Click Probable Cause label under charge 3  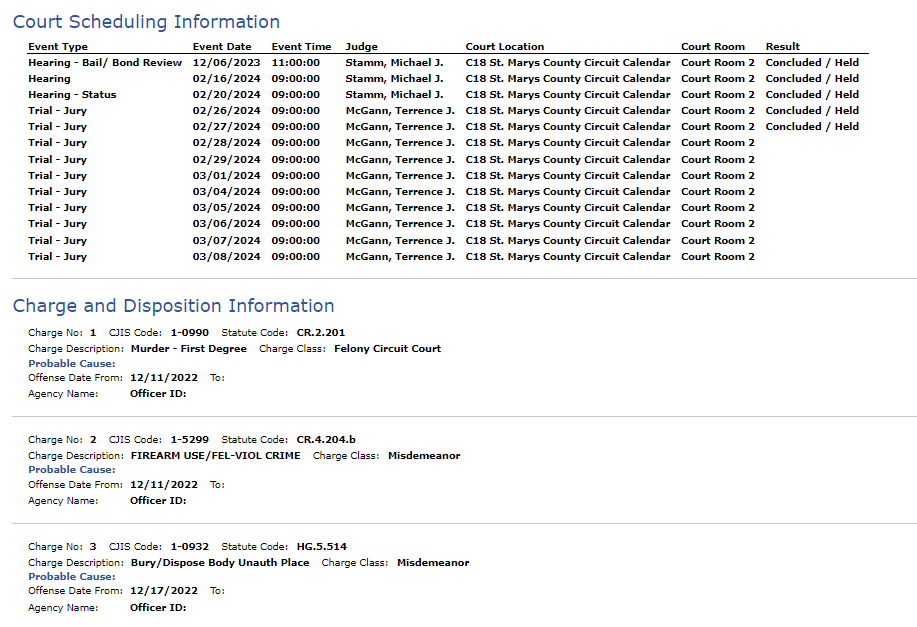(x=72, y=577)
